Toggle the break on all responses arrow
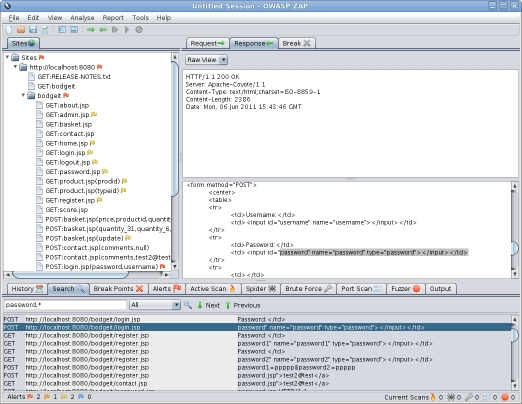This screenshot has height=404, width=522. [x=103, y=30]
